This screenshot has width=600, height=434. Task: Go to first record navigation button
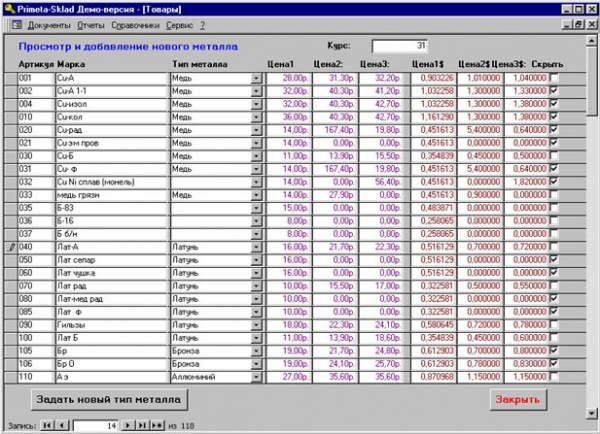click(x=47, y=425)
